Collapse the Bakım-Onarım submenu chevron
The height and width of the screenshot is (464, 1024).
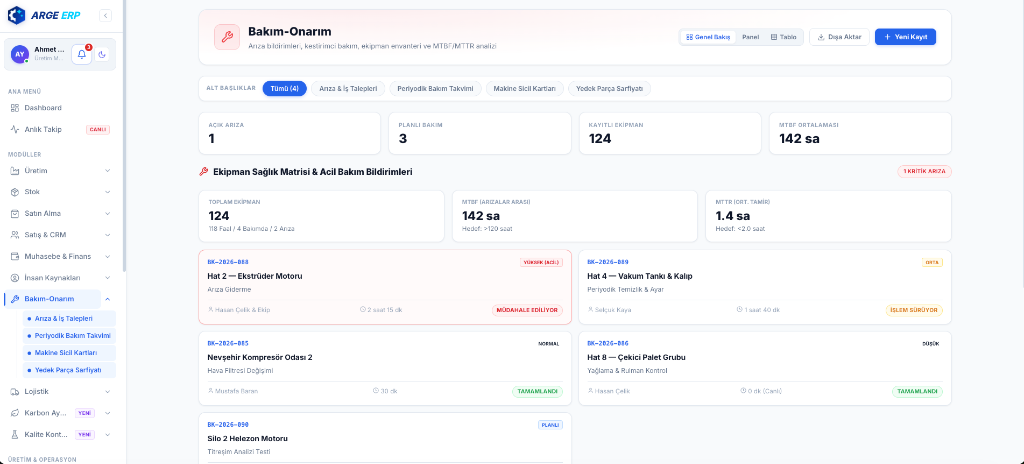point(108,299)
